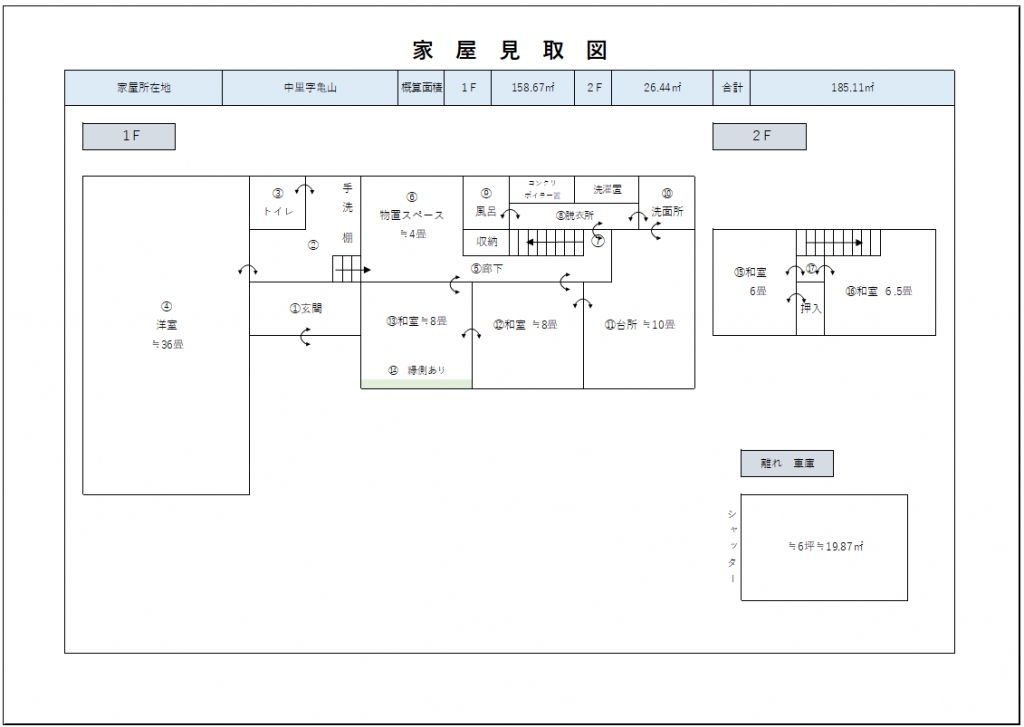
Task: Click the コンクリ ボイラー置 label
Action: pyautogui.click(x=542, y=189)
